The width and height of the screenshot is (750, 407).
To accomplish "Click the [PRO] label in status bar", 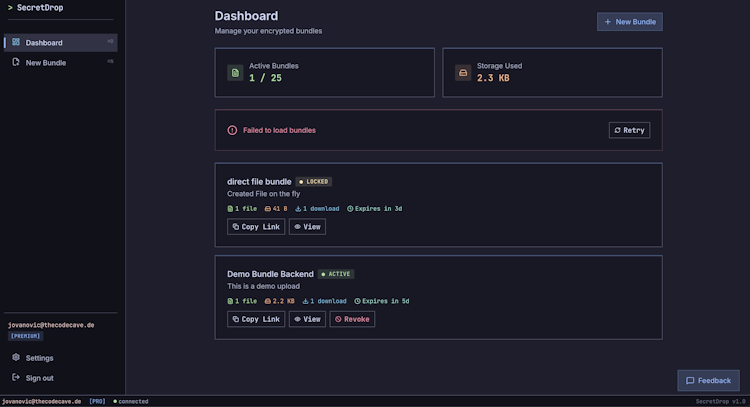I will 97,402.
